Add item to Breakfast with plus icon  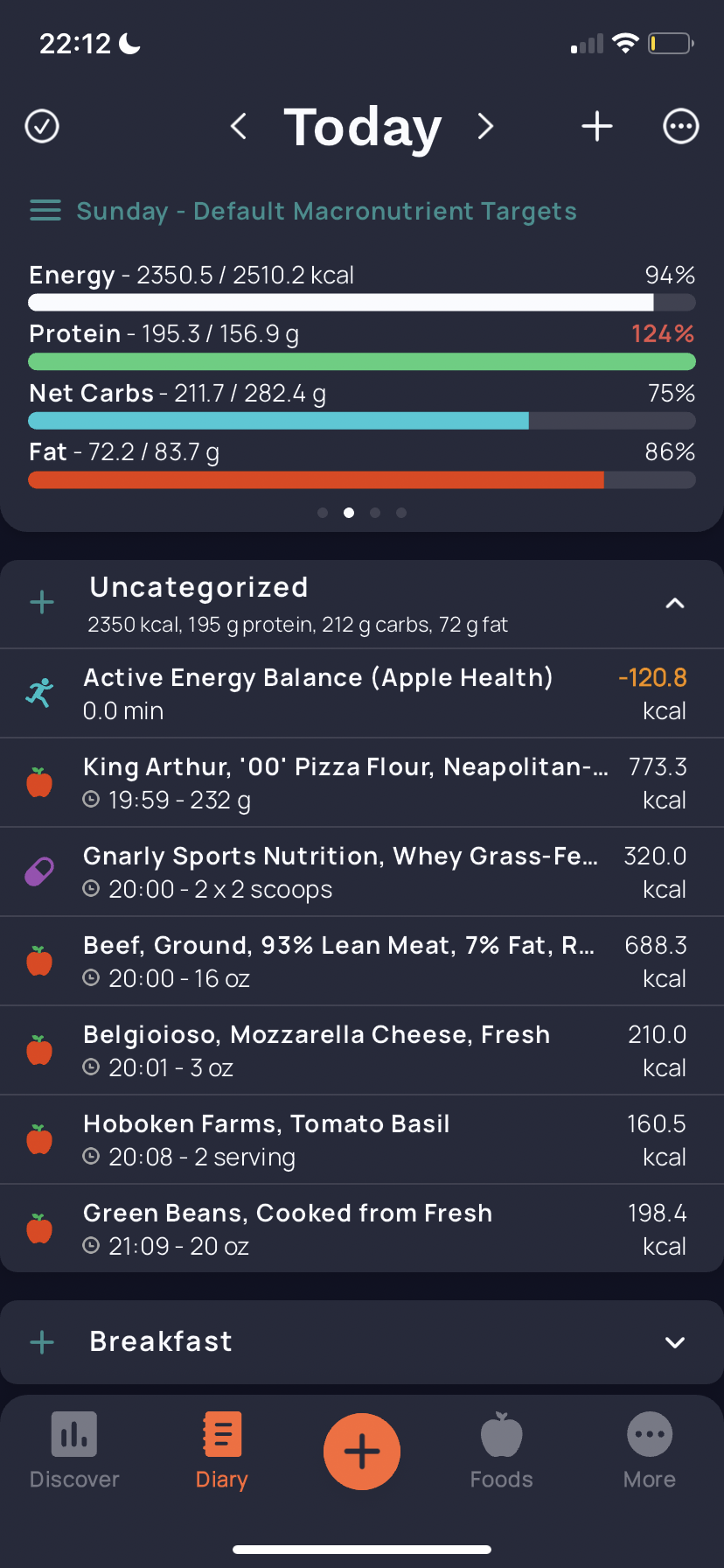(x=42, y=1342)
